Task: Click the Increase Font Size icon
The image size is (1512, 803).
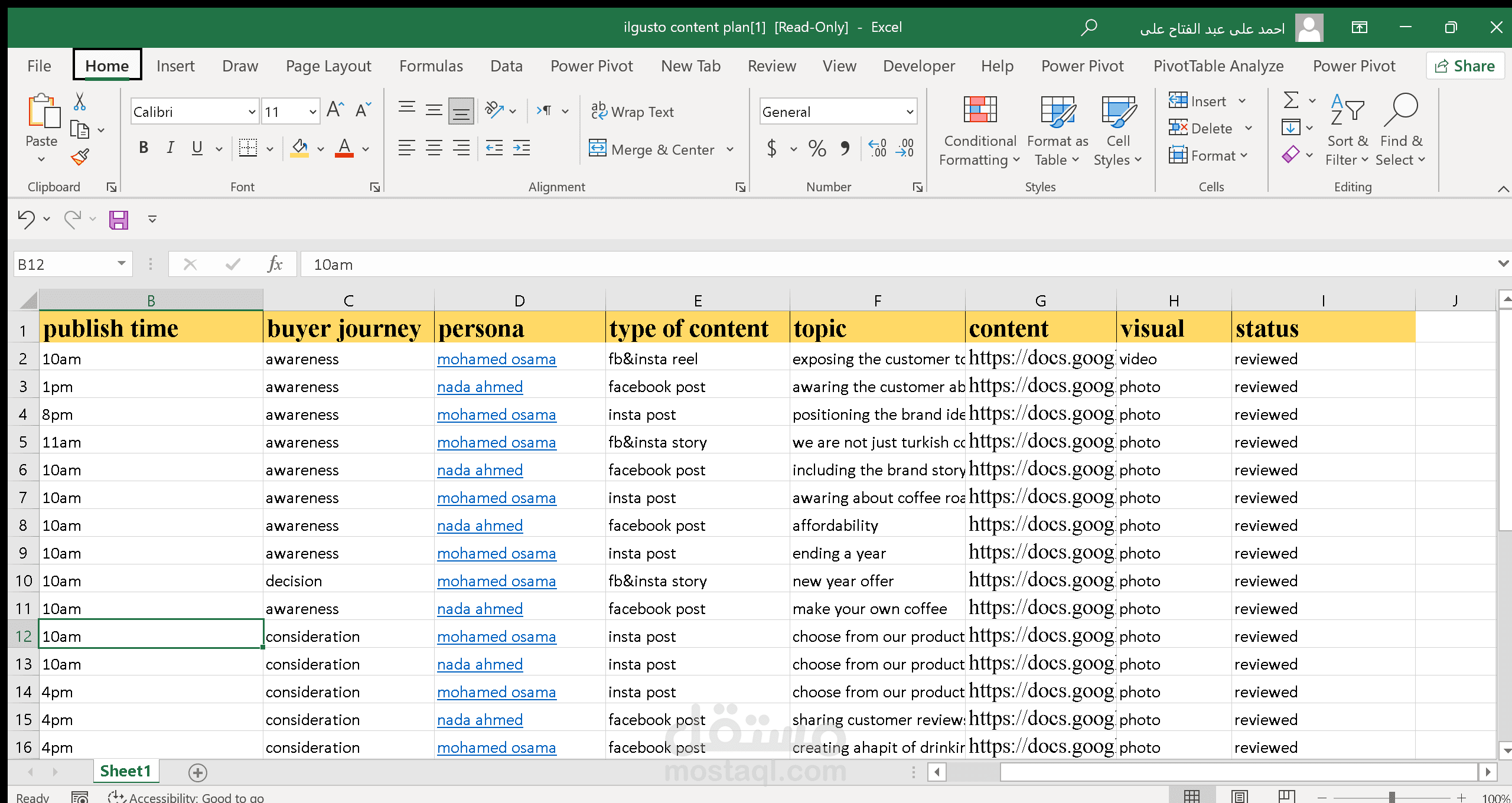Action: pos(335,110)
